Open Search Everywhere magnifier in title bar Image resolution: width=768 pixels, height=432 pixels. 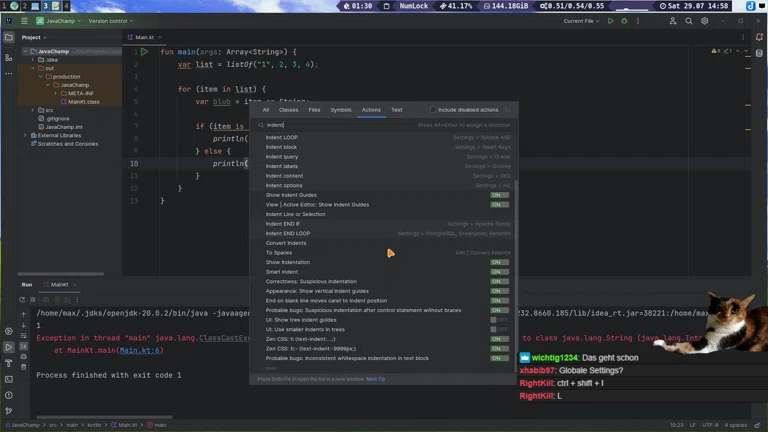click(689, 21)
